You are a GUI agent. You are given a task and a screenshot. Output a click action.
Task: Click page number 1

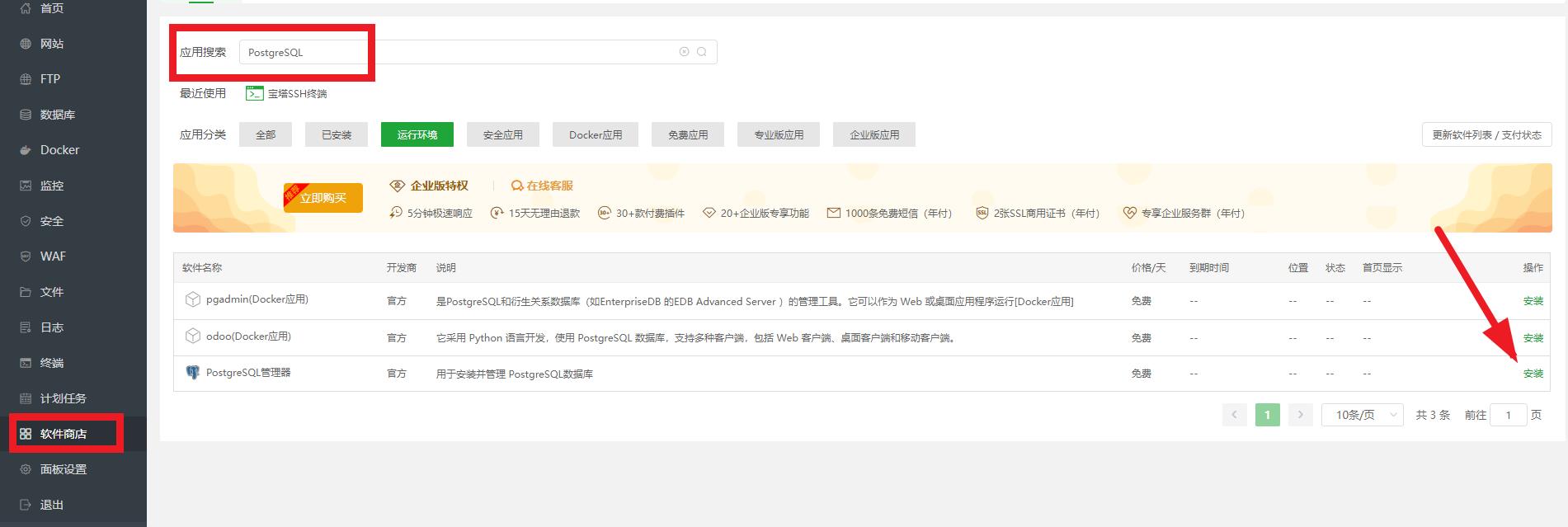point(1268,415)
